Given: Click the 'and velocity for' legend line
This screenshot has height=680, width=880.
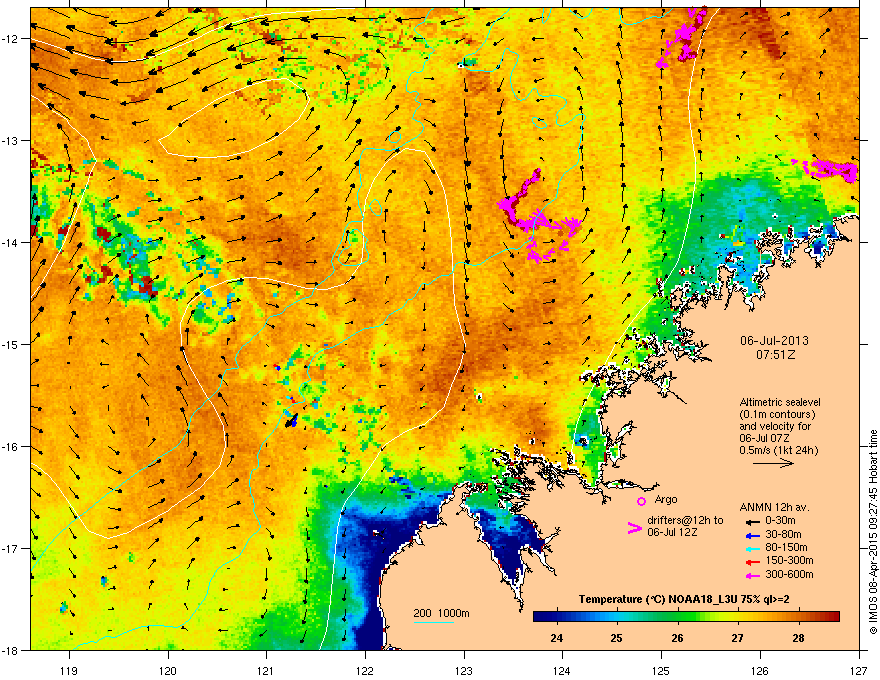Looking at the screenshot, I should pos(774,426).
